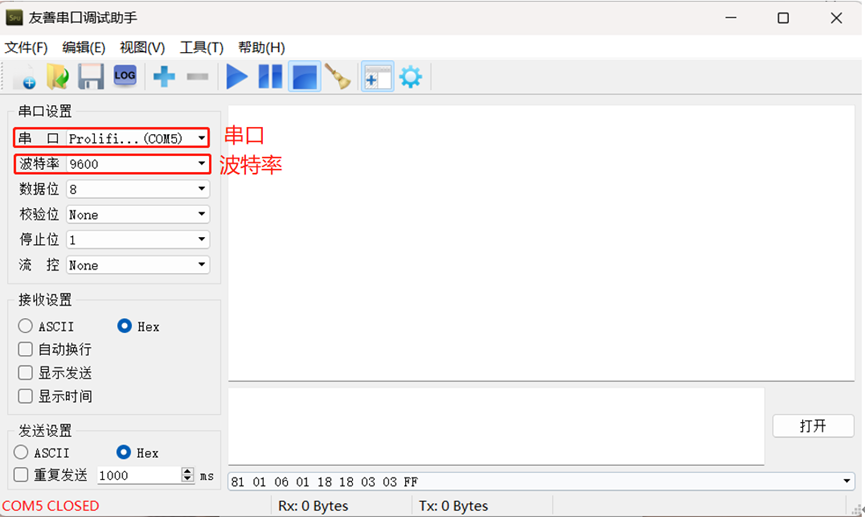Screen dimensions: 865x517
Task: Open the 波特率 9600 dropdown
Action: click(137, 164)
